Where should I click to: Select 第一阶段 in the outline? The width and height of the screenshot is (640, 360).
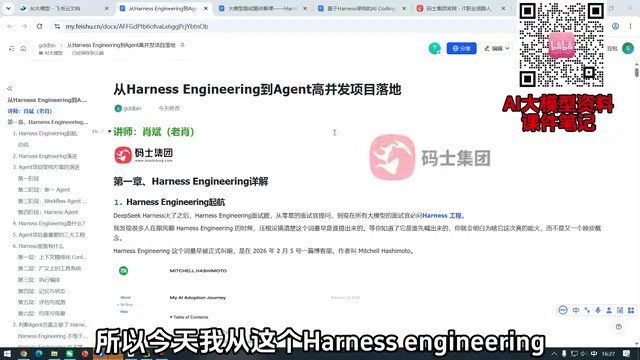[x=28, y=178]
